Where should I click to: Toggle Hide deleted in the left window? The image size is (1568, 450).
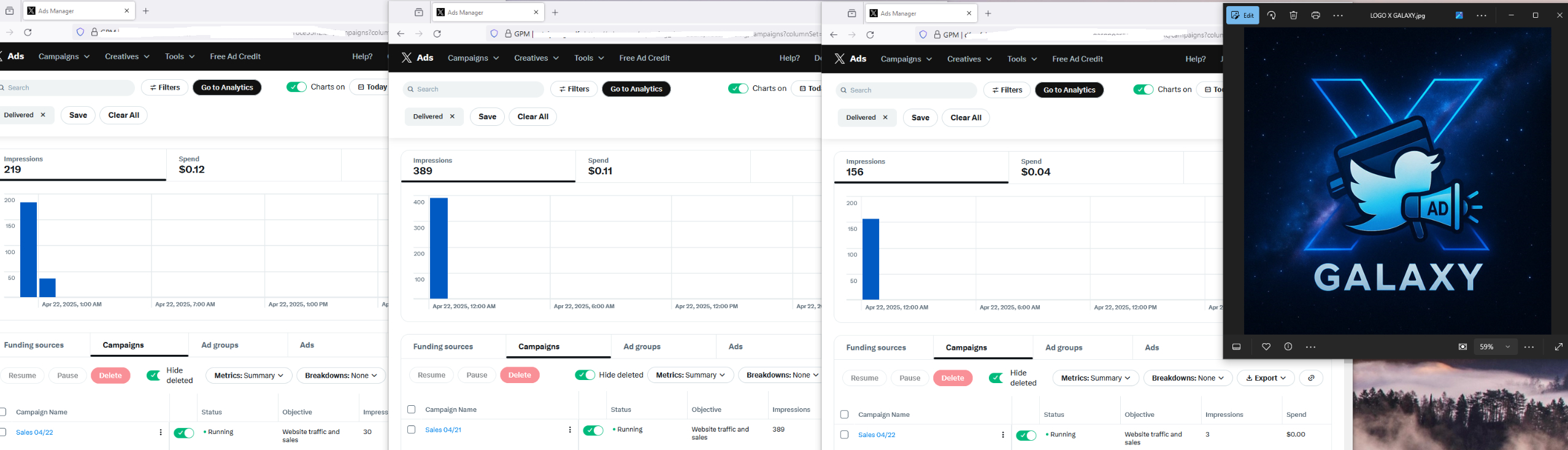pyautogui.click(x=154, y=376)
